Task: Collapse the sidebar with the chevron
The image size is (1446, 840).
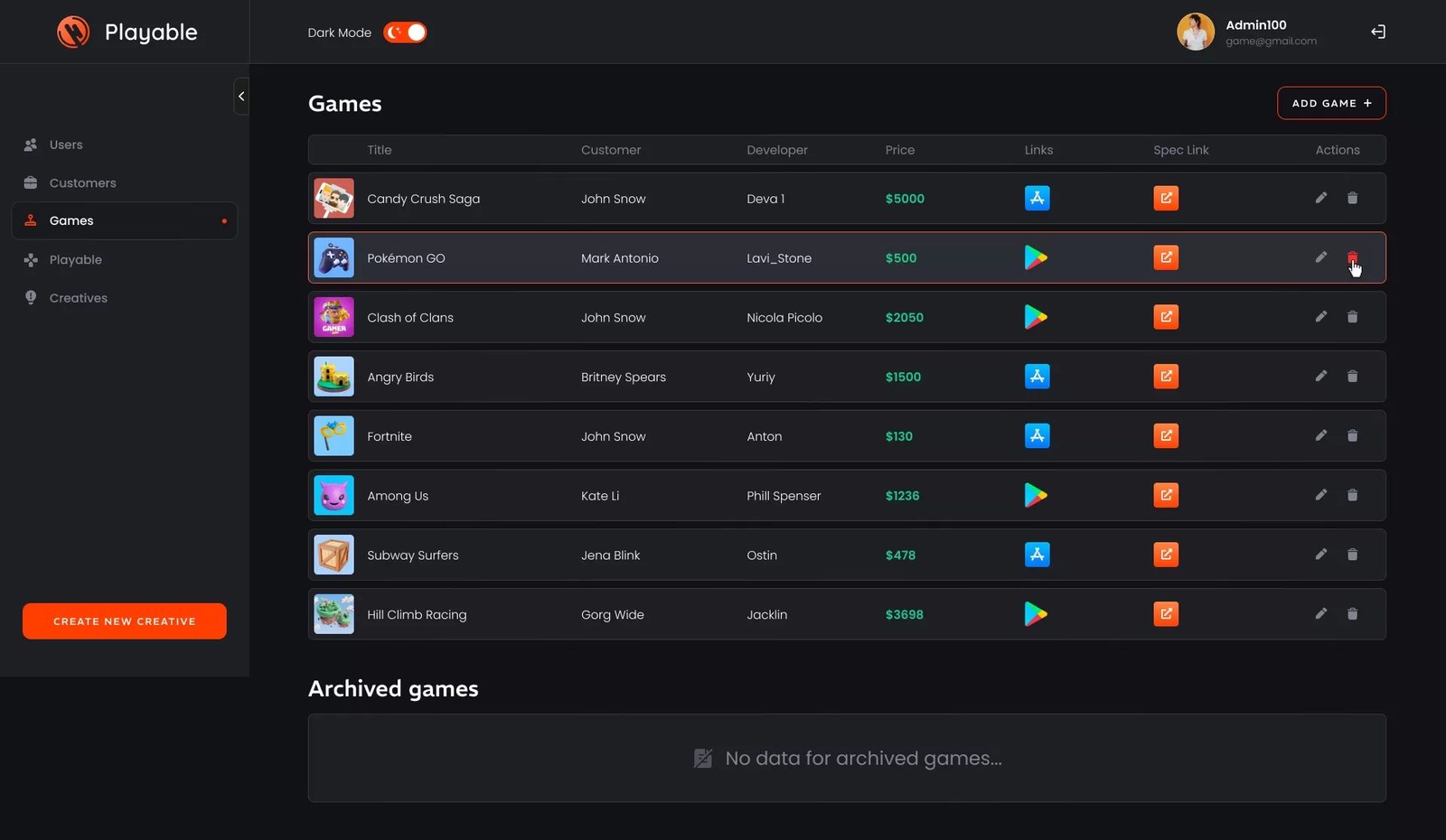Action: coord(241,96)
